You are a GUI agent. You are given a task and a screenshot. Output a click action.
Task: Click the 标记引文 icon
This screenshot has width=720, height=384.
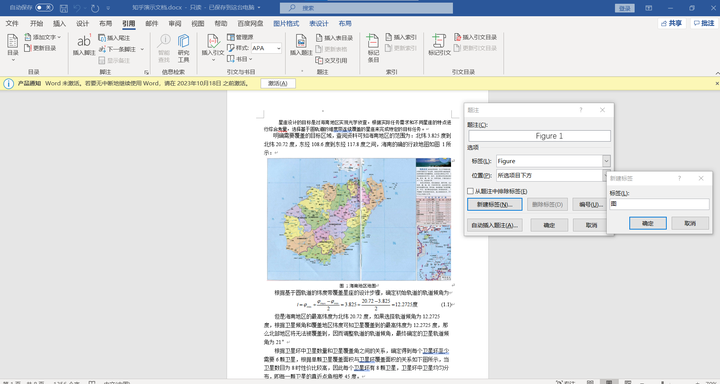[439, 41]
